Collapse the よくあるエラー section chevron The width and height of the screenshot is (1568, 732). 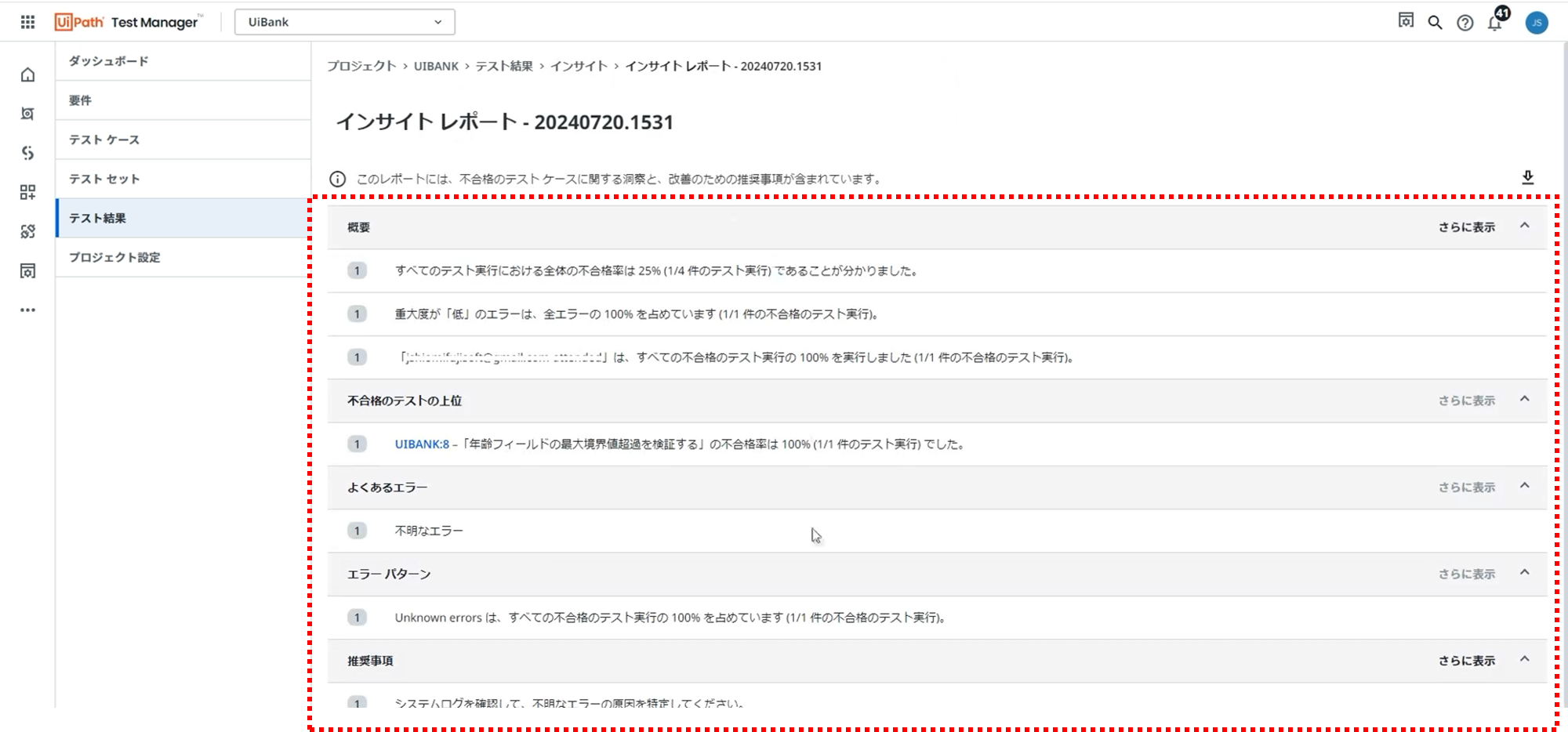pyautogui.click(x=1524, y=486)
